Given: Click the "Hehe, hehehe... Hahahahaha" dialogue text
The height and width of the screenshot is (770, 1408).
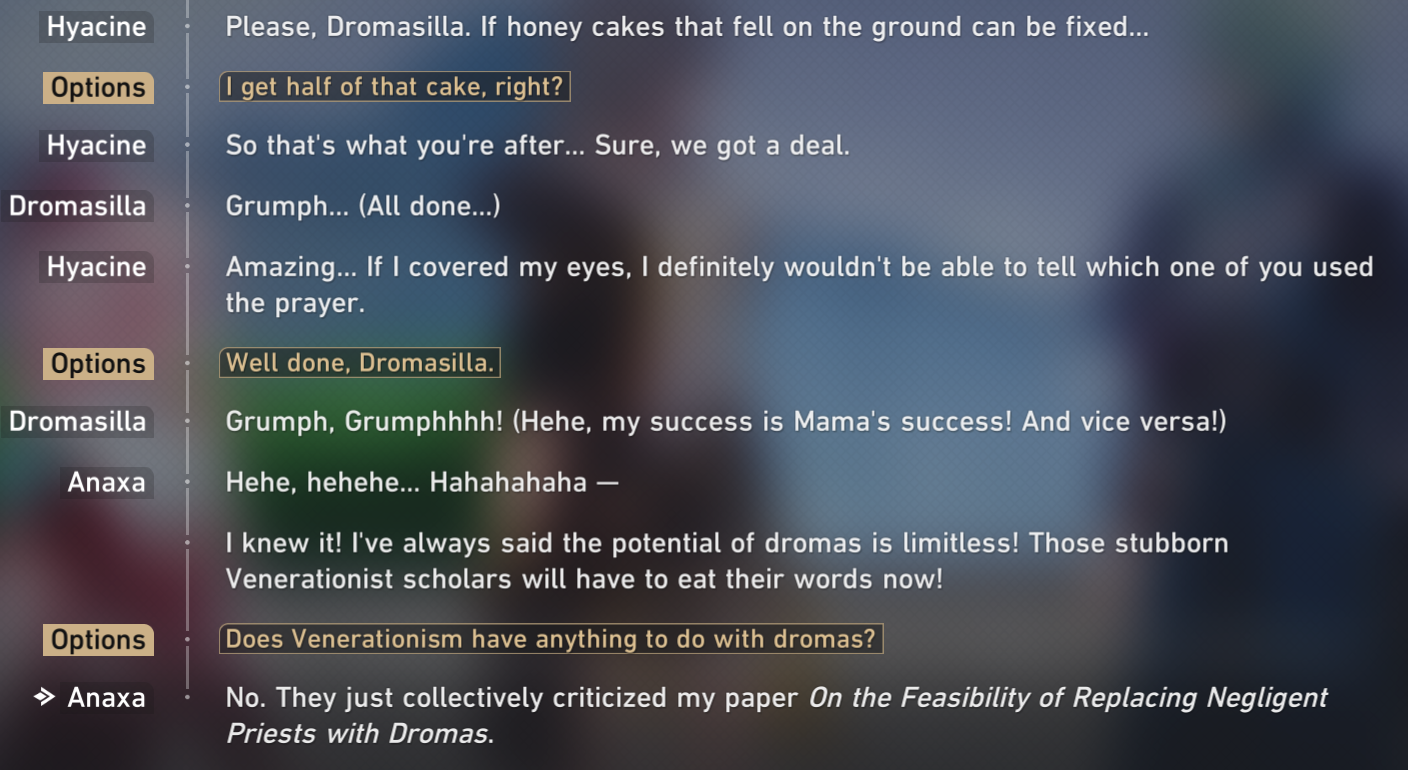Looking at the screenshot, I should pos(422,482).
